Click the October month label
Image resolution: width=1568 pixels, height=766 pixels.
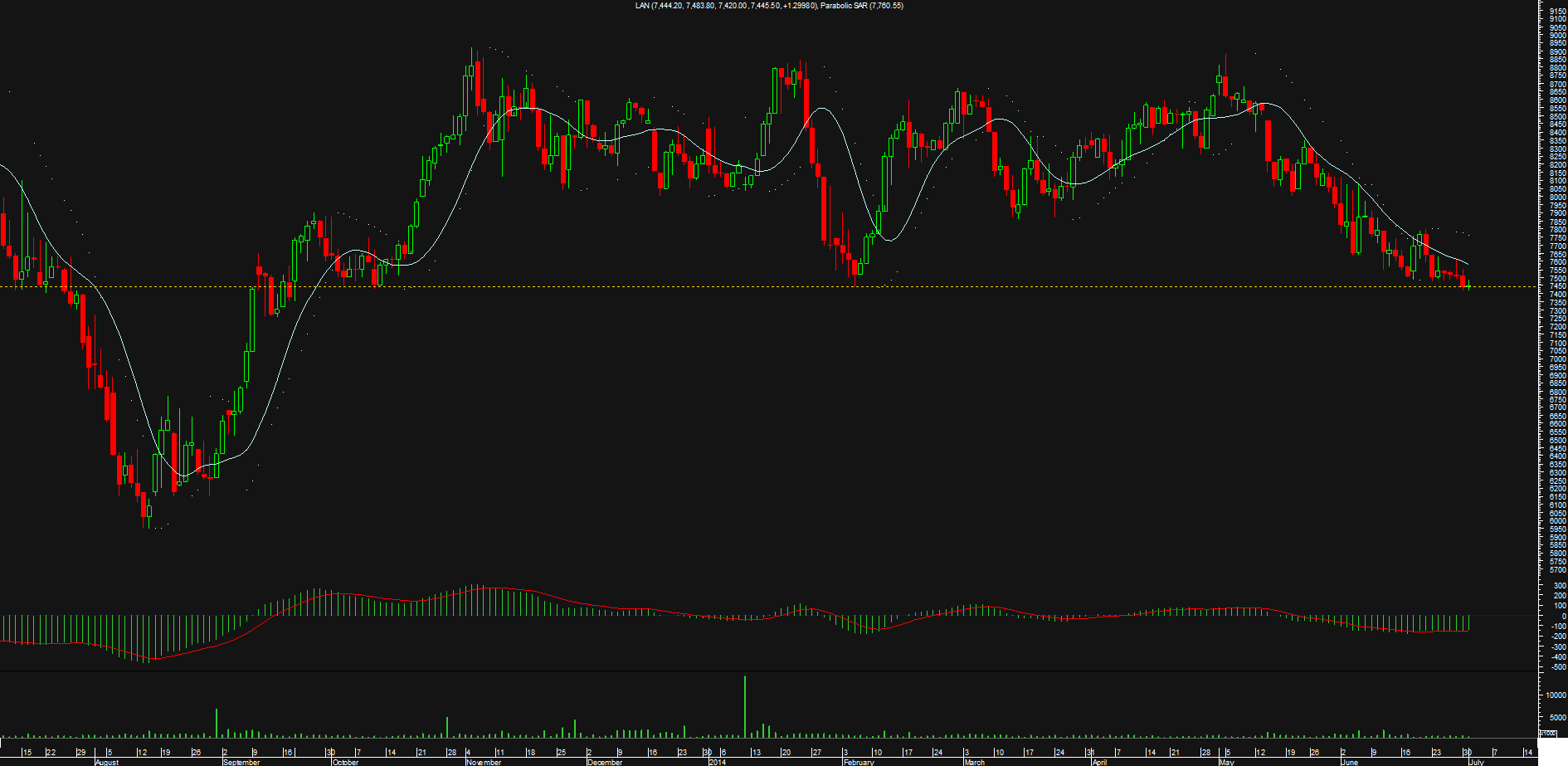pyautogui.click(x=345, y=762)
